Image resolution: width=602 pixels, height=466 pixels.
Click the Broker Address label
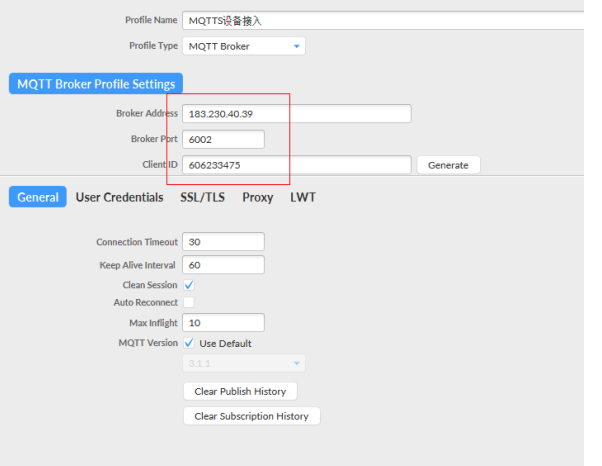147,113
